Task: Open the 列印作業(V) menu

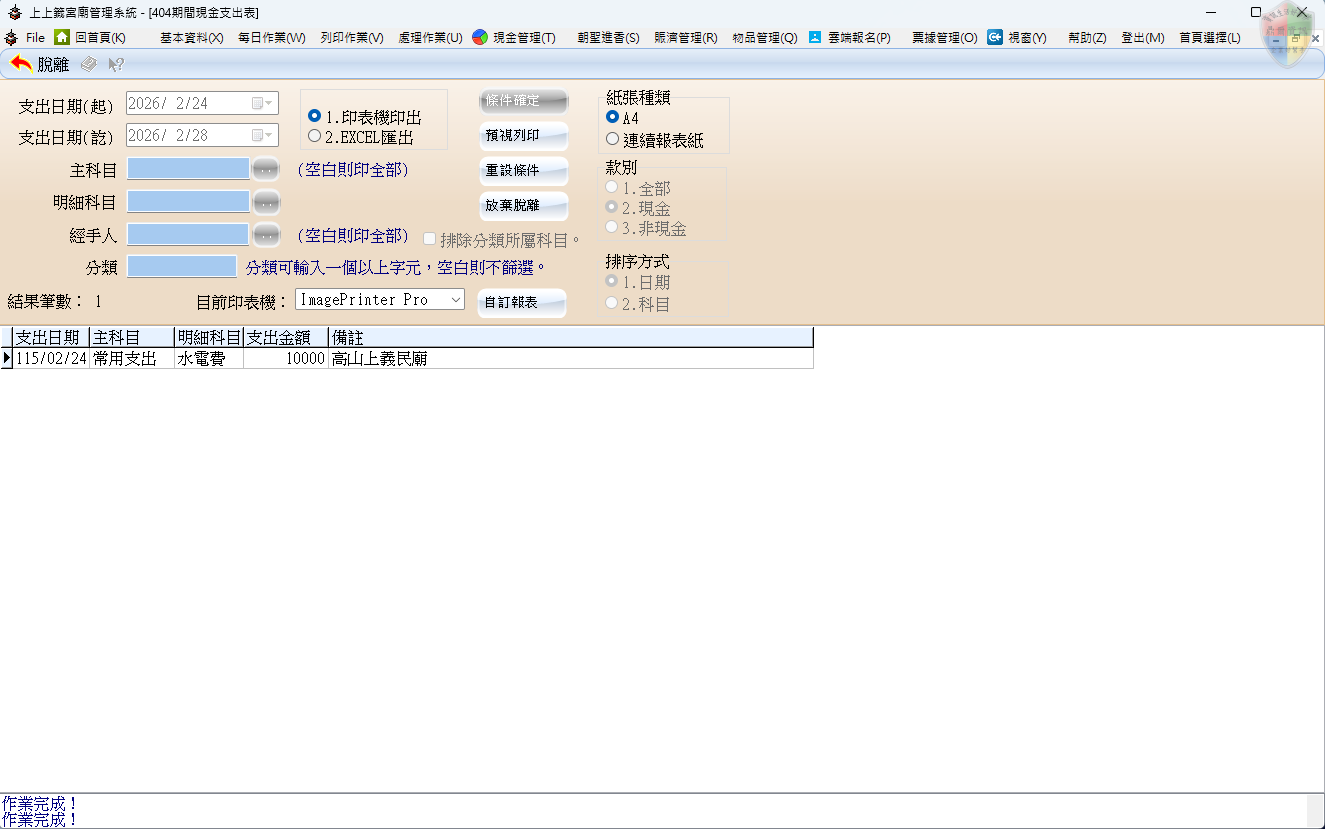Action: pos(352,38)
